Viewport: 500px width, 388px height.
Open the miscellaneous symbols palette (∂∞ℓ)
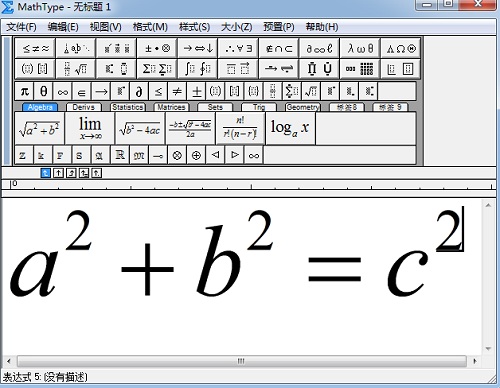click(320, 49)
